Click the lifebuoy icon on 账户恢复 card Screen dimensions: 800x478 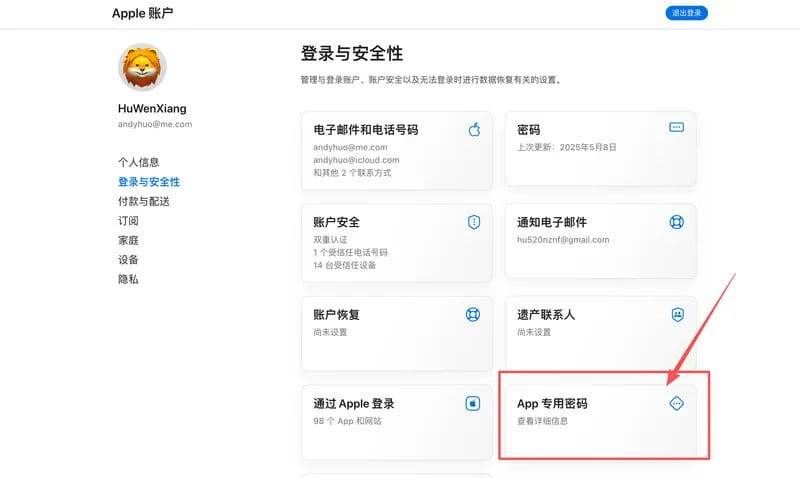coord(473,314)
